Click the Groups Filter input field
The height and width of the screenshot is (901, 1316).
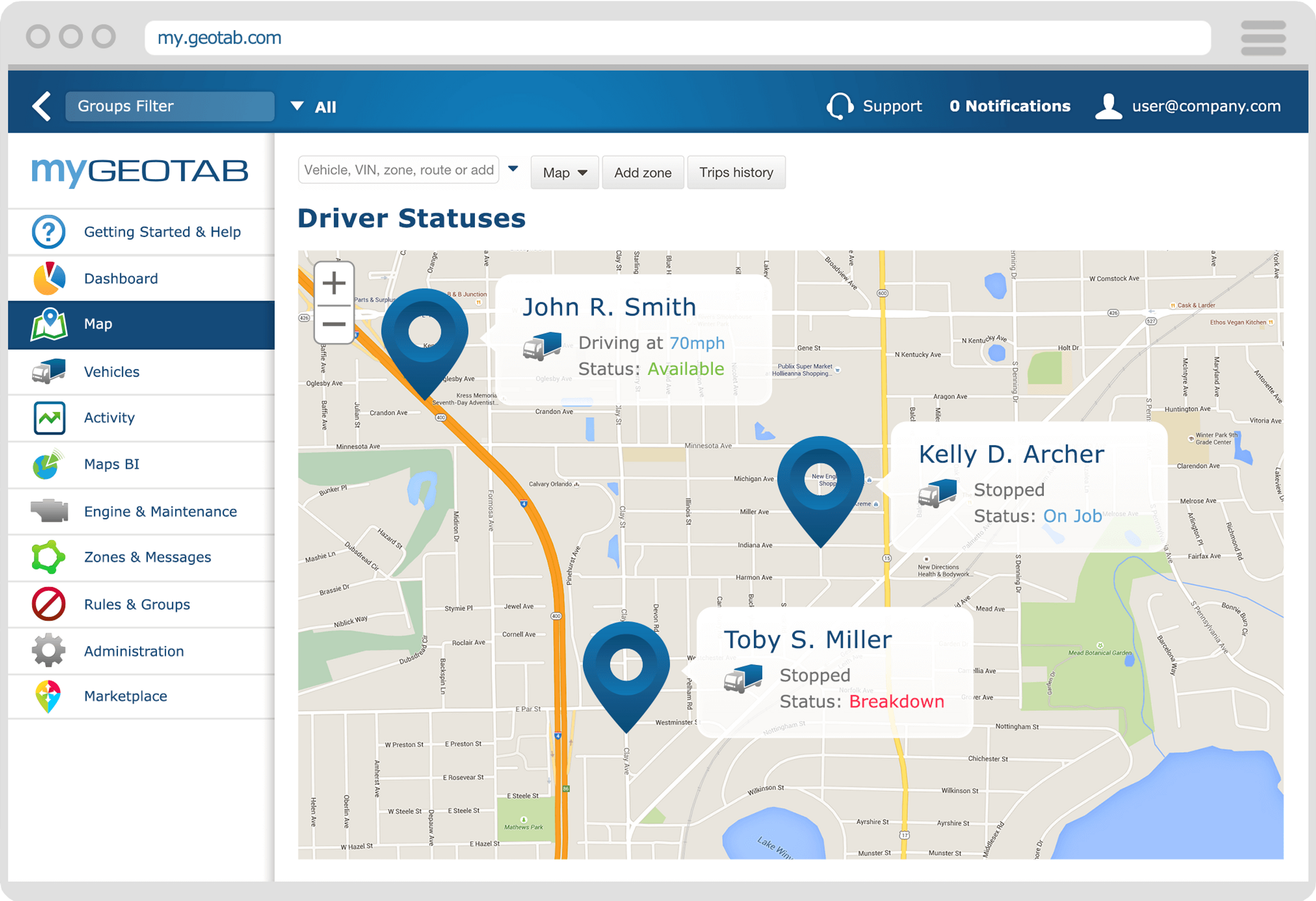click(170, 106)
